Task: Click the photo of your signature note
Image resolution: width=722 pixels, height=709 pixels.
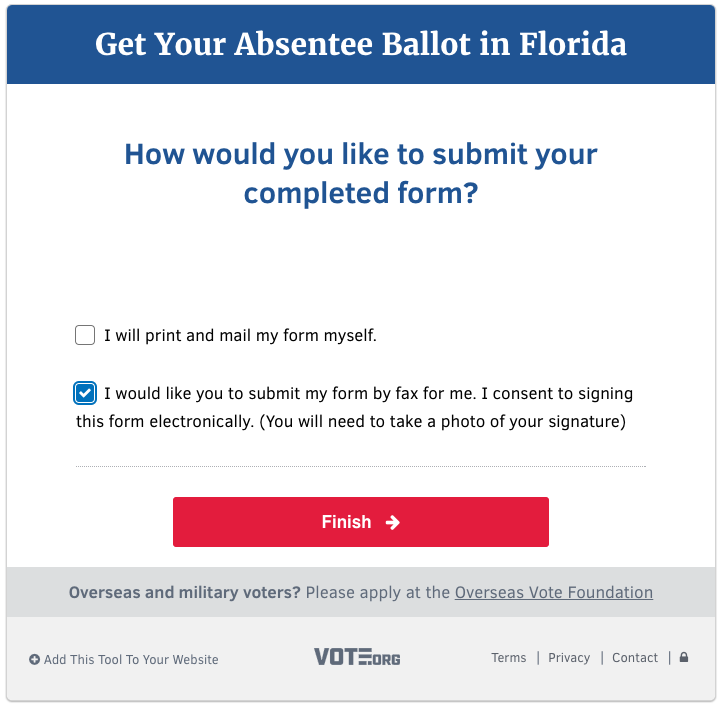Action: tap(443, 421)
